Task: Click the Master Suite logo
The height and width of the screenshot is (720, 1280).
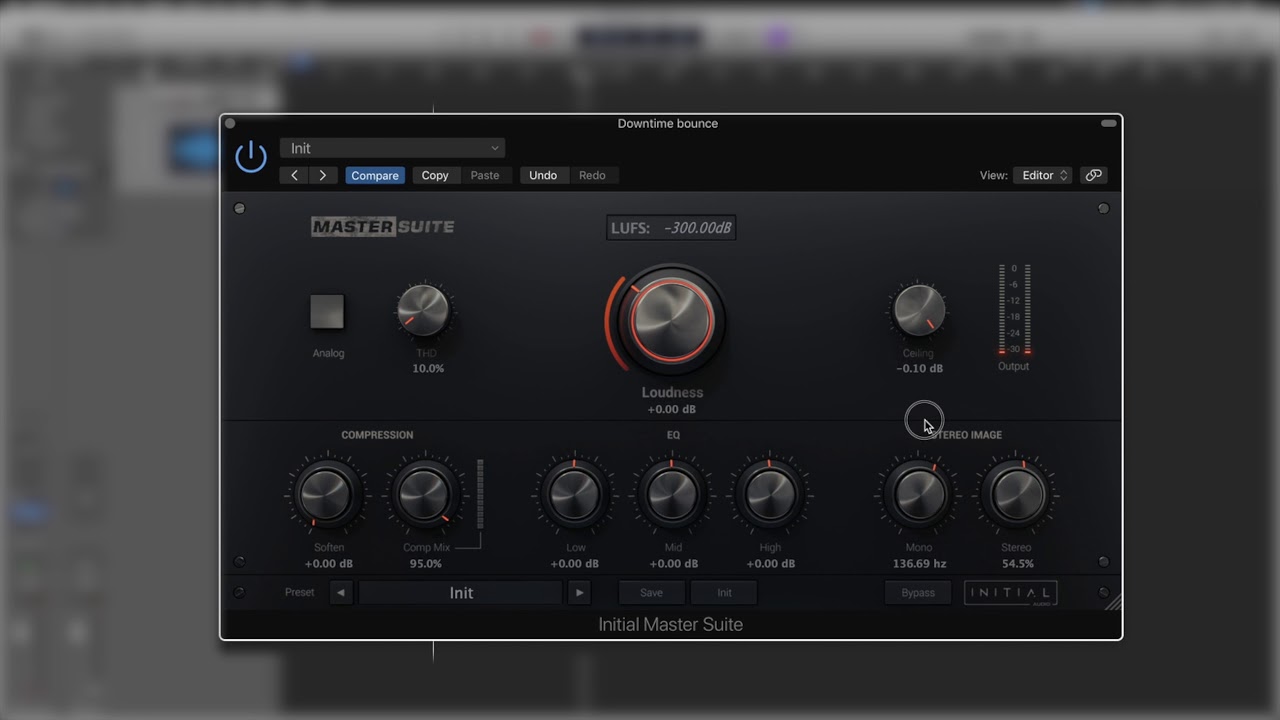Action: (x=383, y=227)
